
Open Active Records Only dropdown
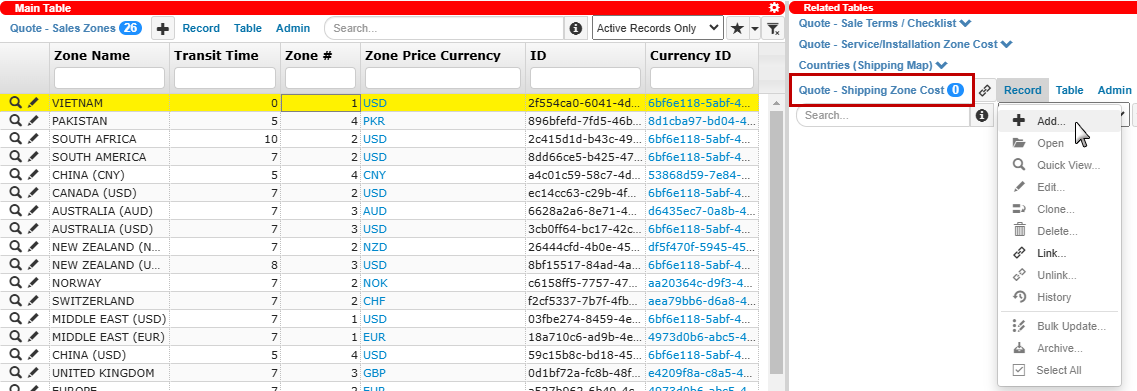point(658,28)
